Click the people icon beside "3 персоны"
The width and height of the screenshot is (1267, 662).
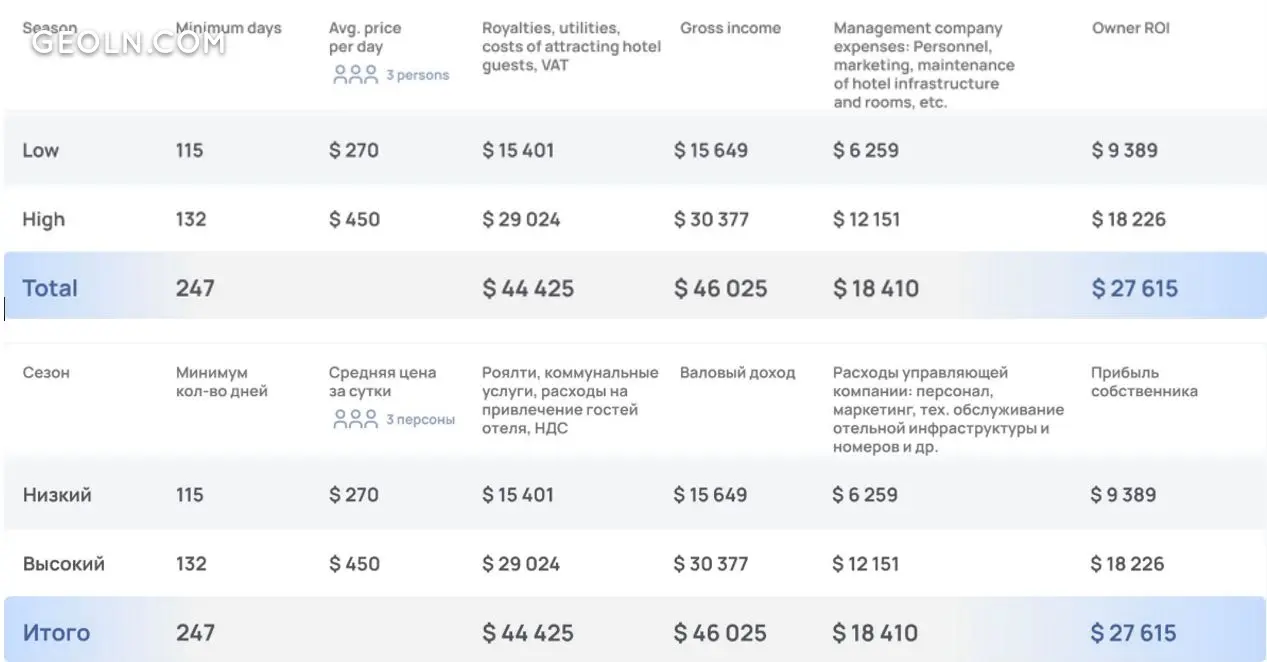(355, 419)
